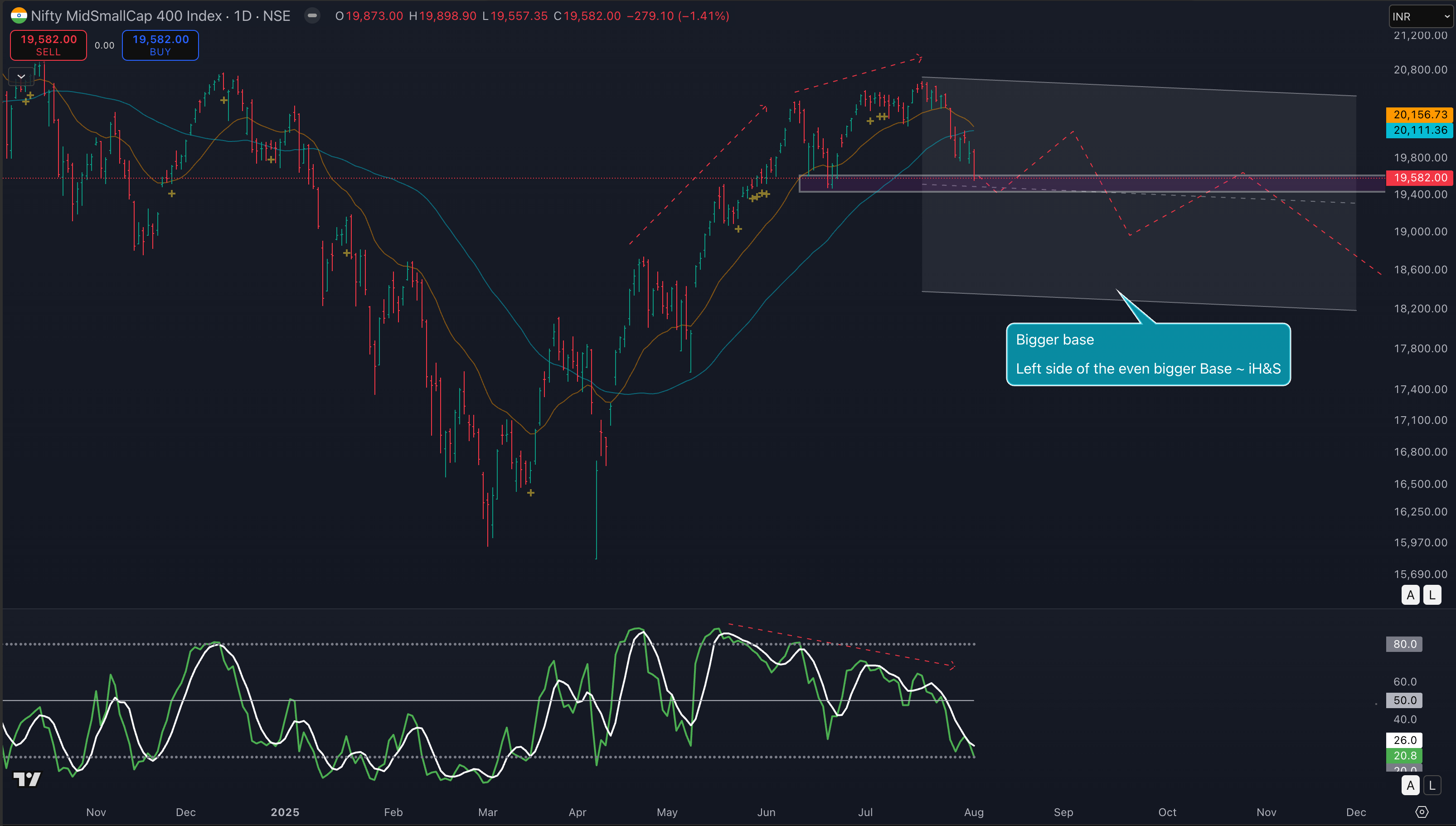Click the red arrowhead on upper trendline
The width and height of the screenshot is (1456, 826).
point(920,57)
